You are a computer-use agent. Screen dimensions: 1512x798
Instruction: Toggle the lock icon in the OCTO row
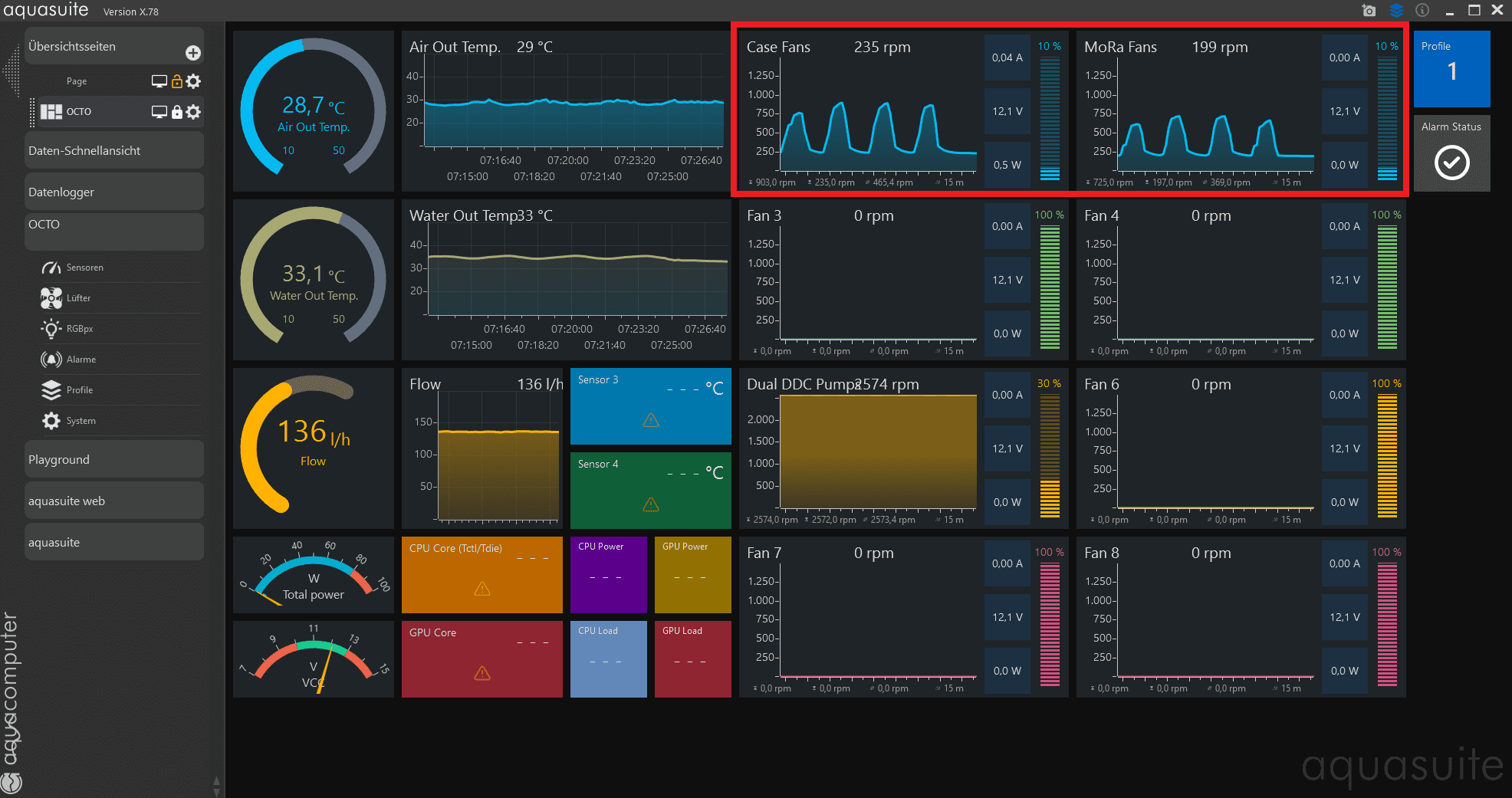click(177, 112)
